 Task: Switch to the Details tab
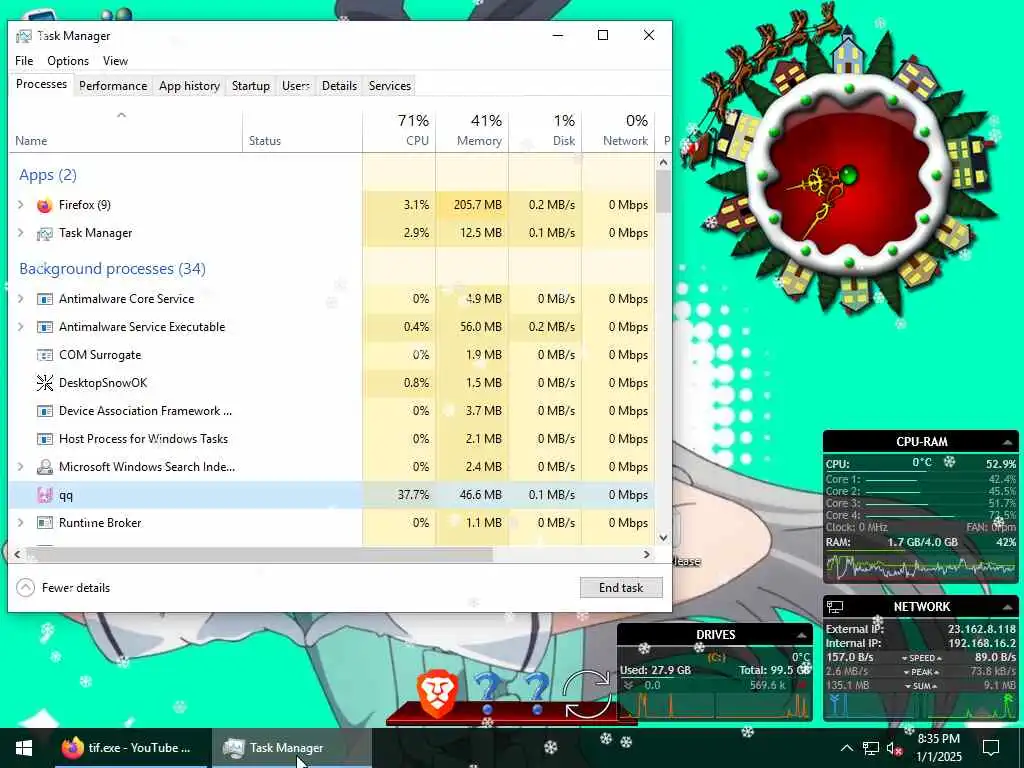click(340, 86)
